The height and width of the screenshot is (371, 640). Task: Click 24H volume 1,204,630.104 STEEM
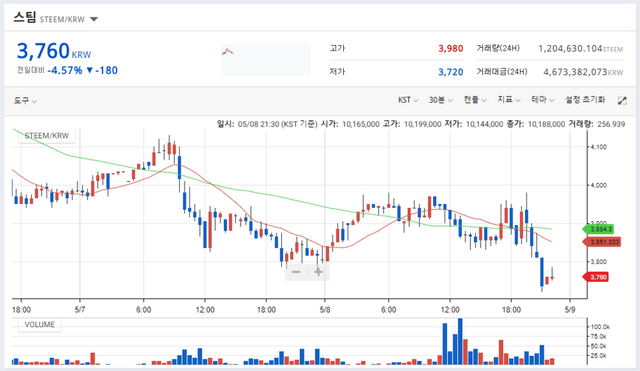(x=580, y=49)
